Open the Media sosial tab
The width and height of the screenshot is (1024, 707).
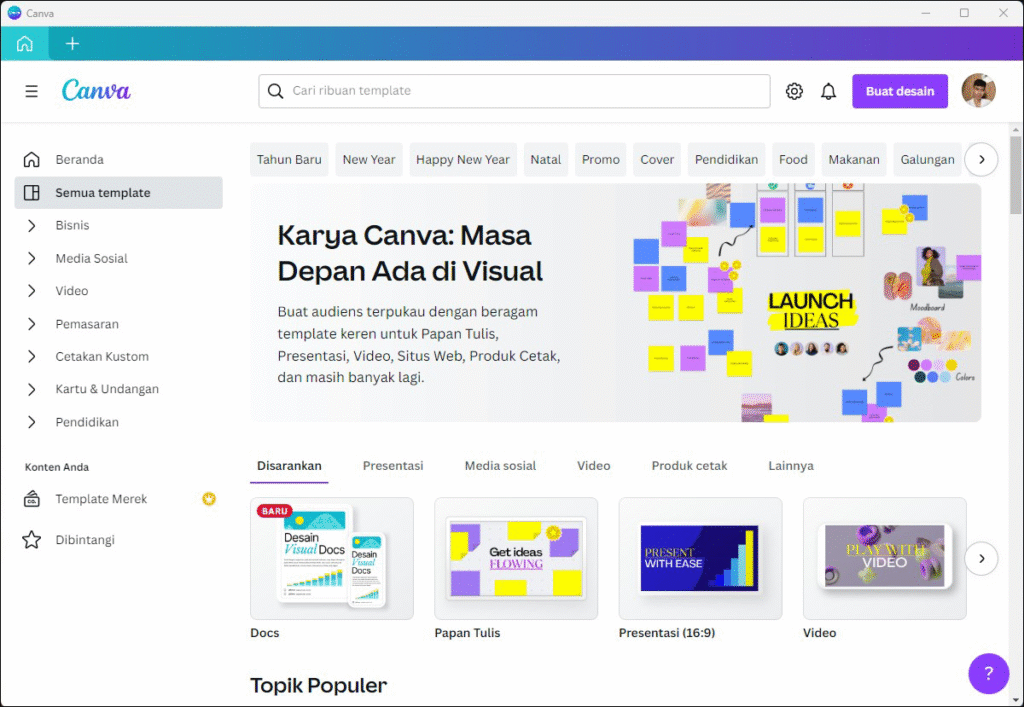(x=499, y=465)
